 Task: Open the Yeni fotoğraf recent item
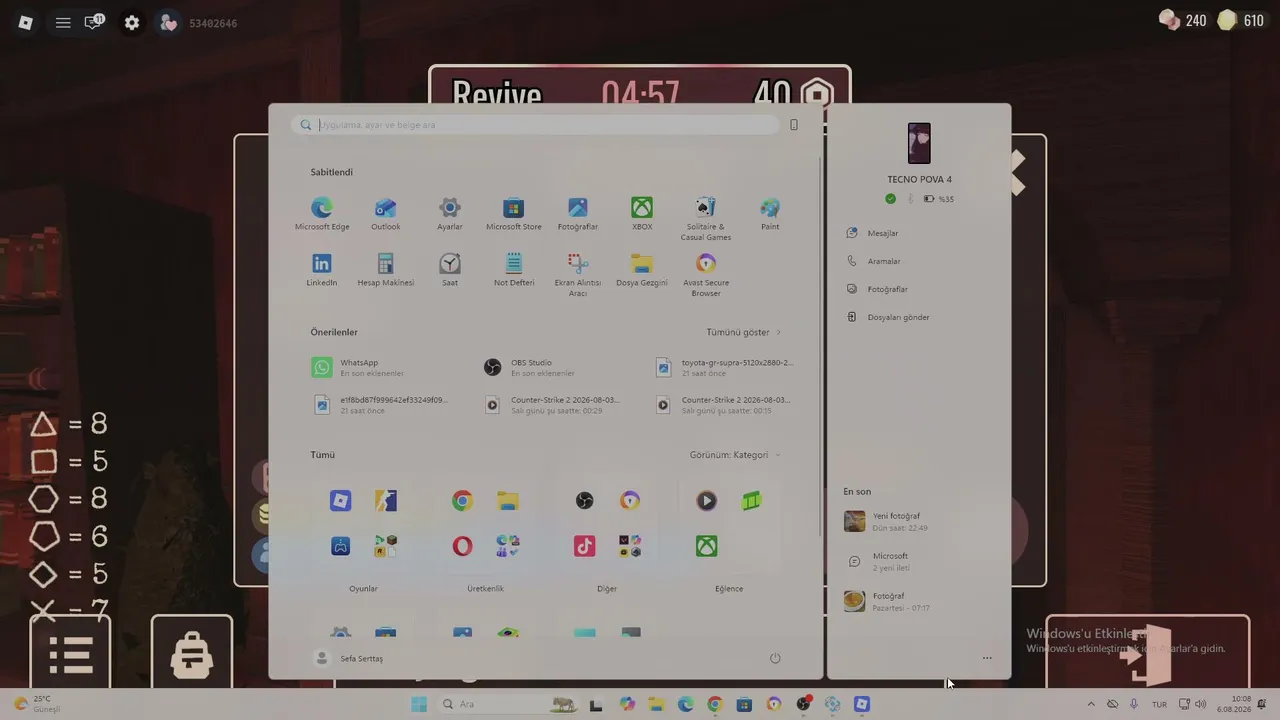click(887, 521)
